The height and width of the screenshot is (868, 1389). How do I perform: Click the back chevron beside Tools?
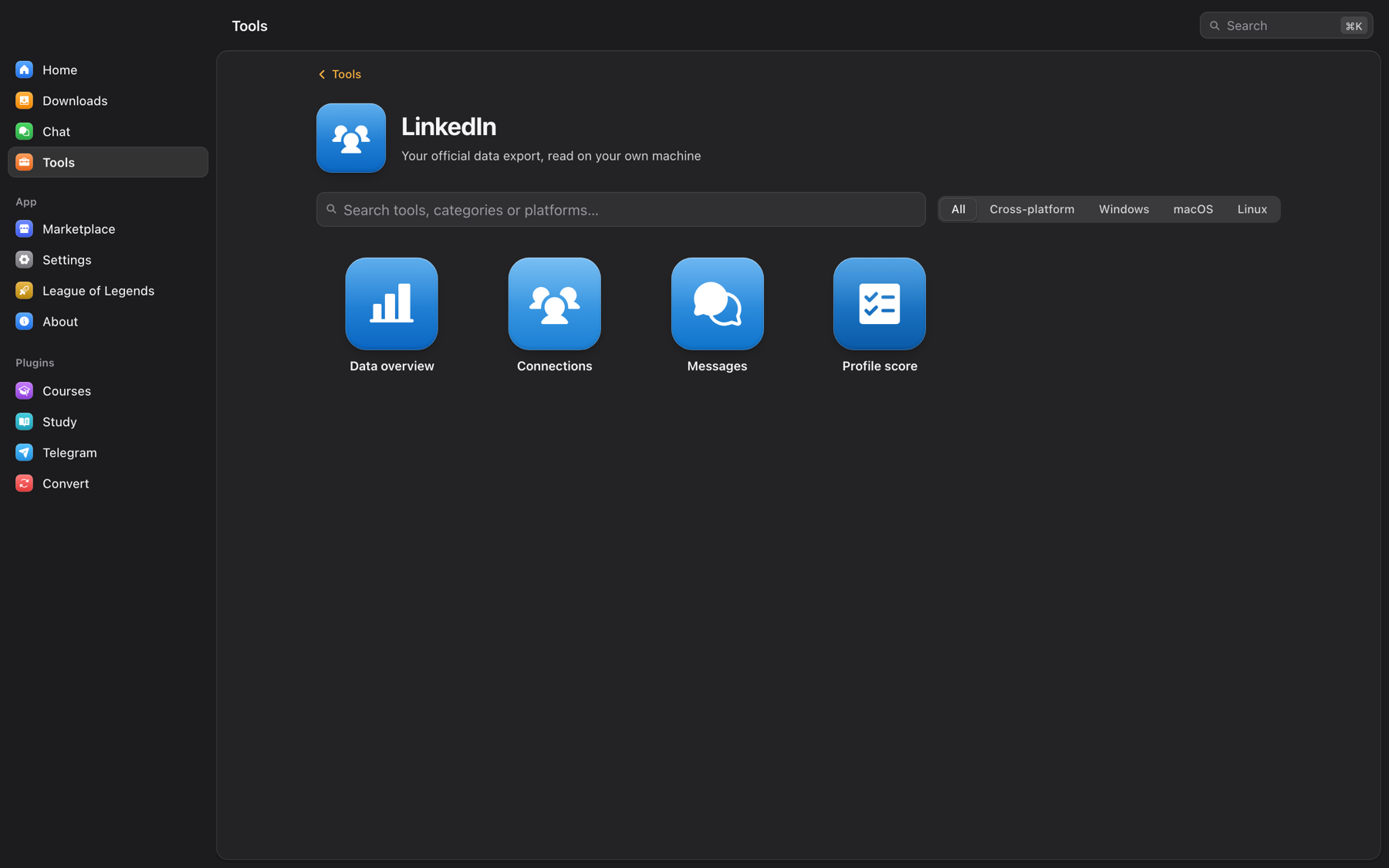point(322,74)
